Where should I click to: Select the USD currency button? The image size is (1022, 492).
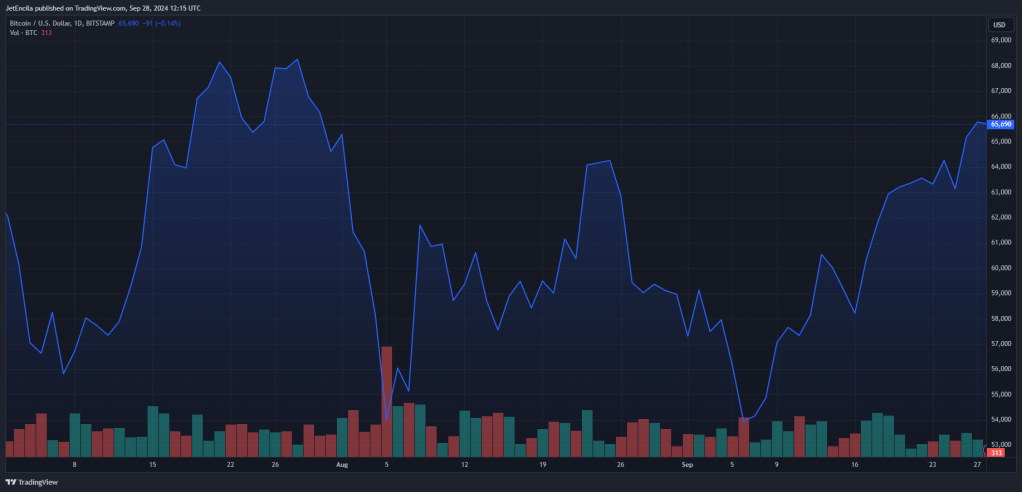coord(999,25)
